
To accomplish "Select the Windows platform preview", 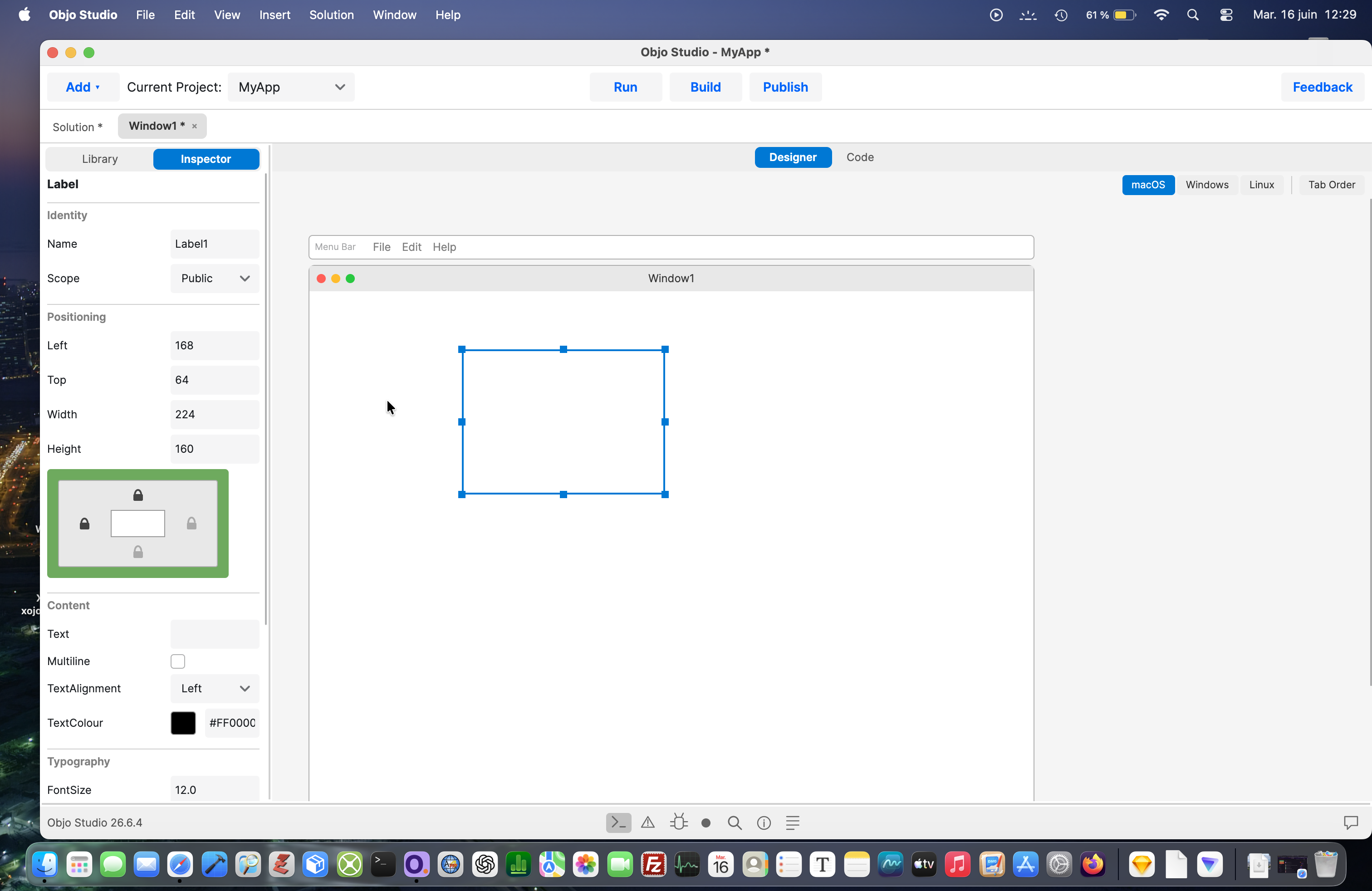I will pyautogui.click(x=1206, y=185).
